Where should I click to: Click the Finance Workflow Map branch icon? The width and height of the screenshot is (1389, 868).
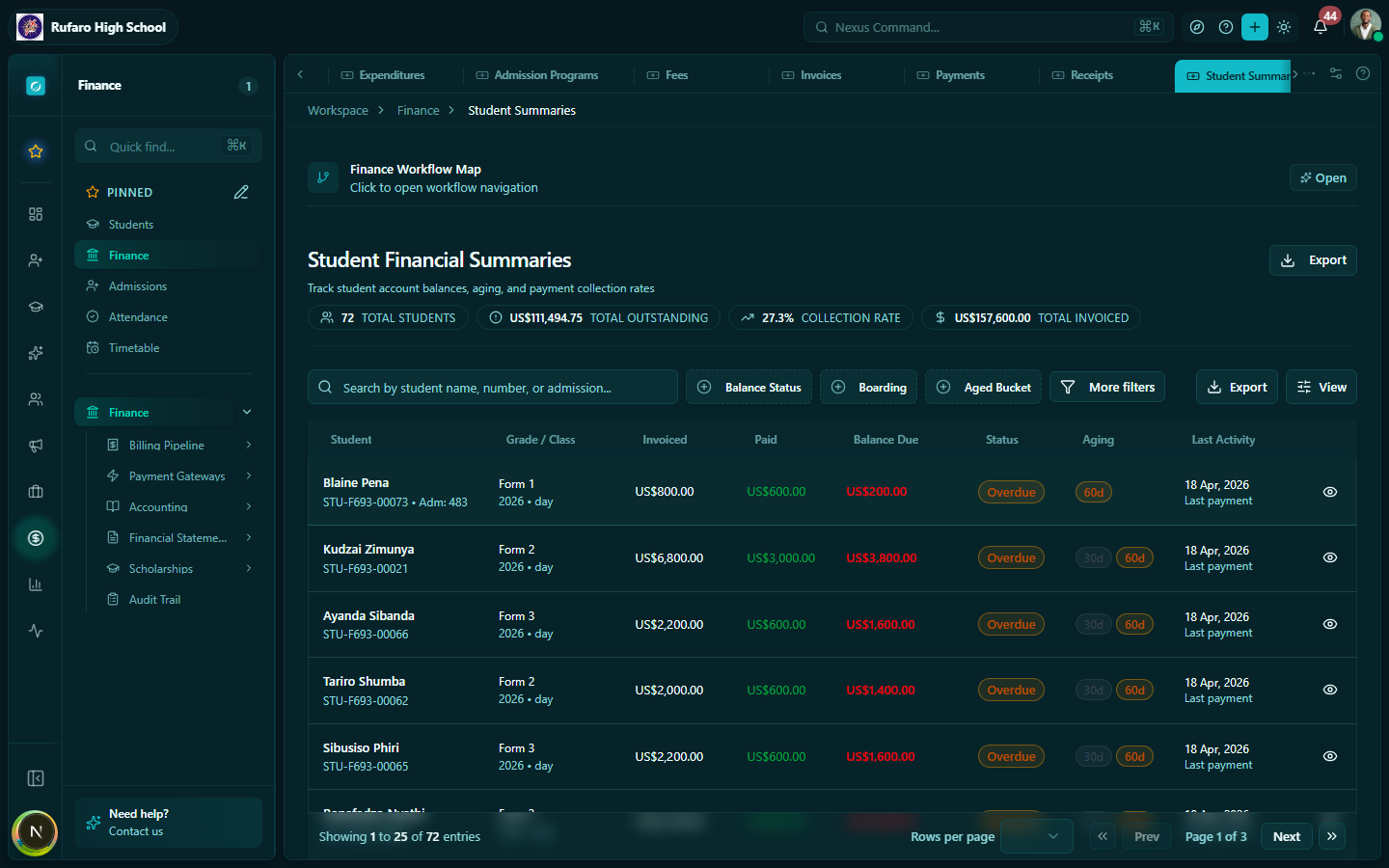click(323, 177)
